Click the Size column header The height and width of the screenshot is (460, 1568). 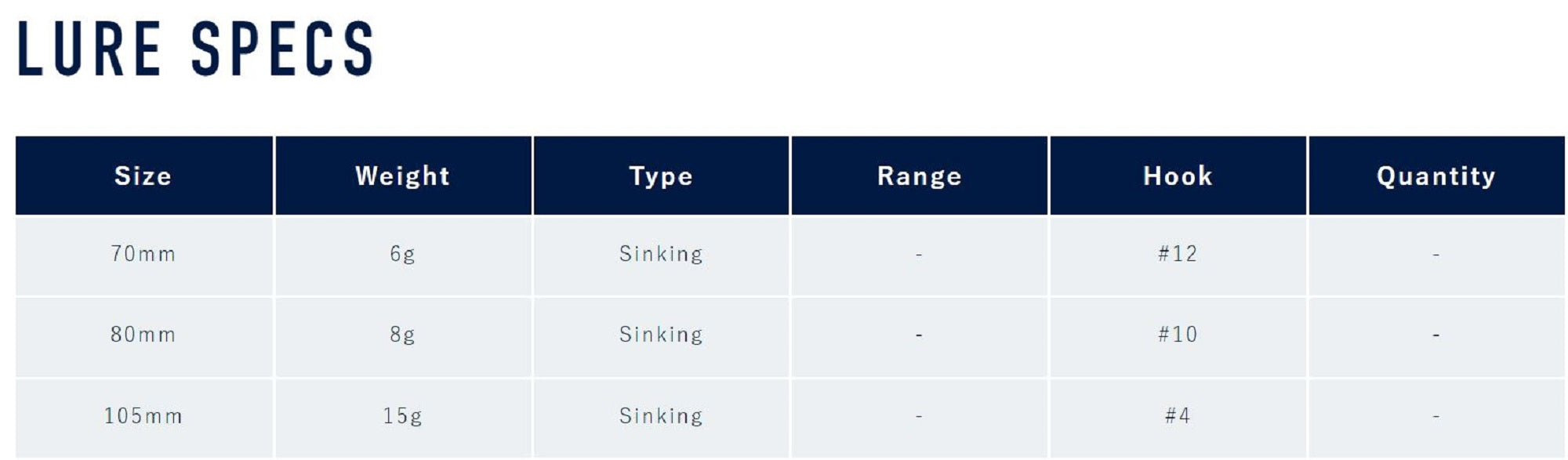pyautogui.click(x=143, y=176)
